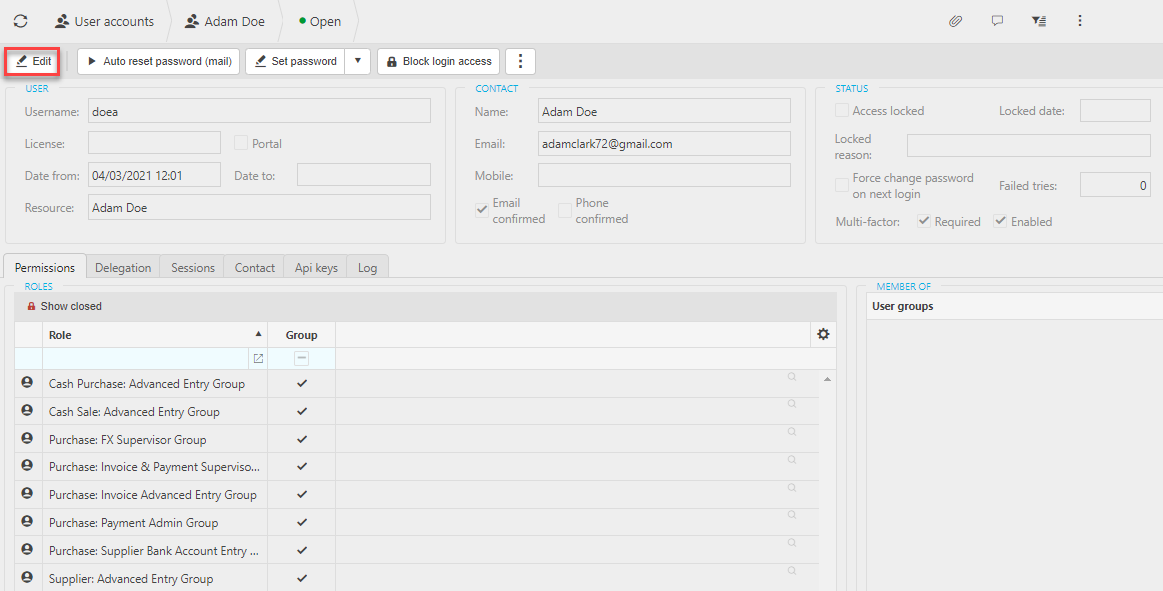The image size is (1163, 591).
Task: Click the Email field in Contact section
Action: (664, 144)
